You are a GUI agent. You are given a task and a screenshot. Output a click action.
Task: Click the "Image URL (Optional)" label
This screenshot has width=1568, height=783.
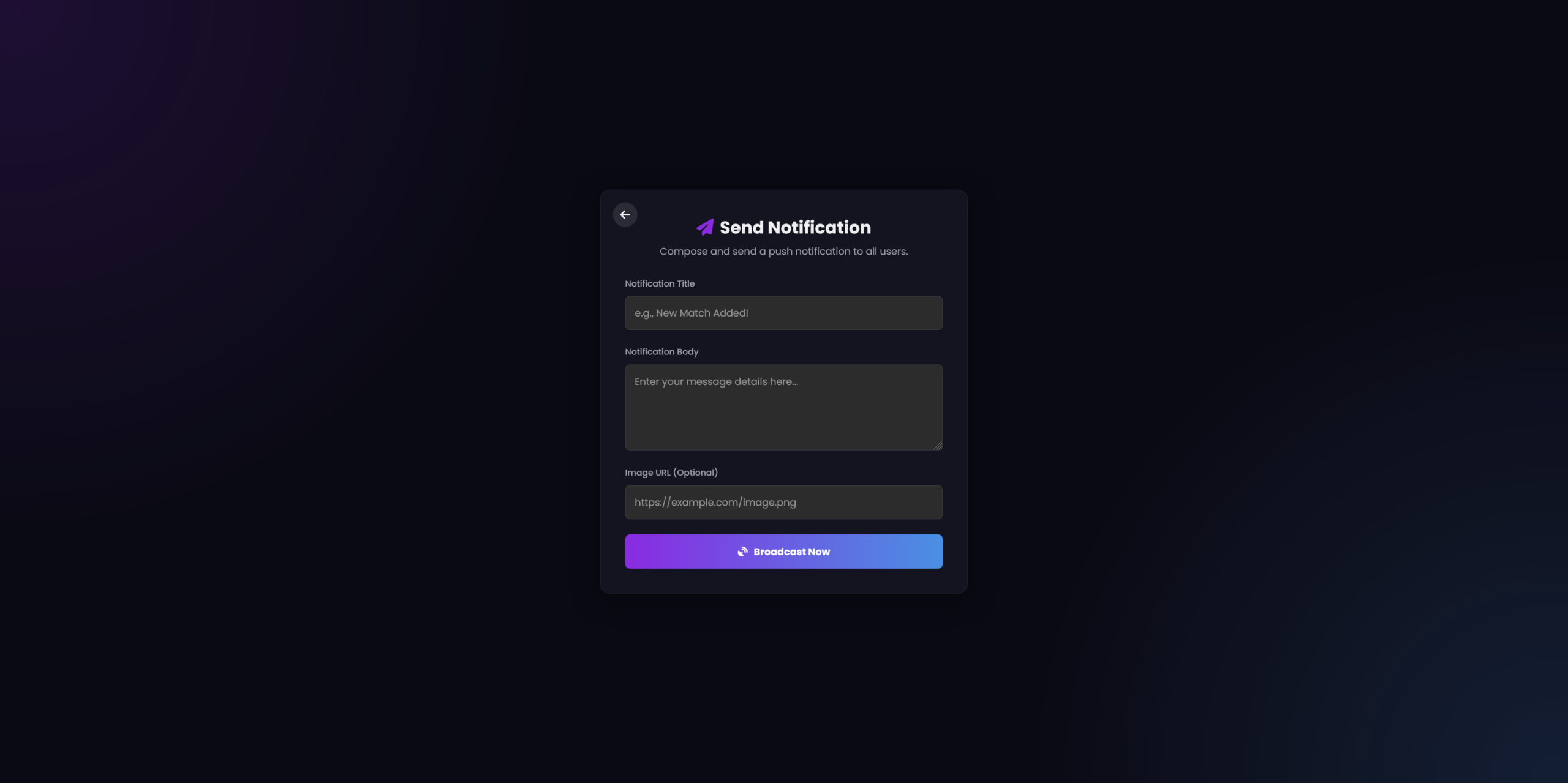pos(671,473)
